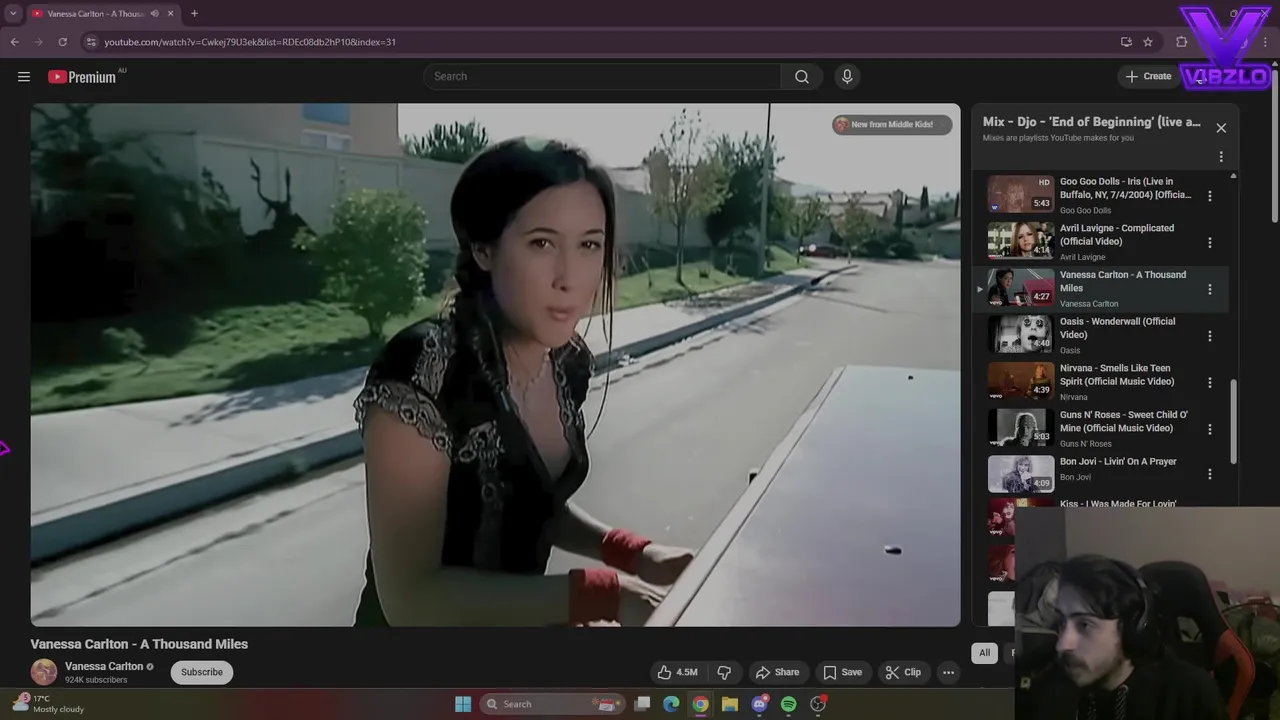Open OBS Studio from the taskbar
1280x720 pixels.
tap(818, 704)
